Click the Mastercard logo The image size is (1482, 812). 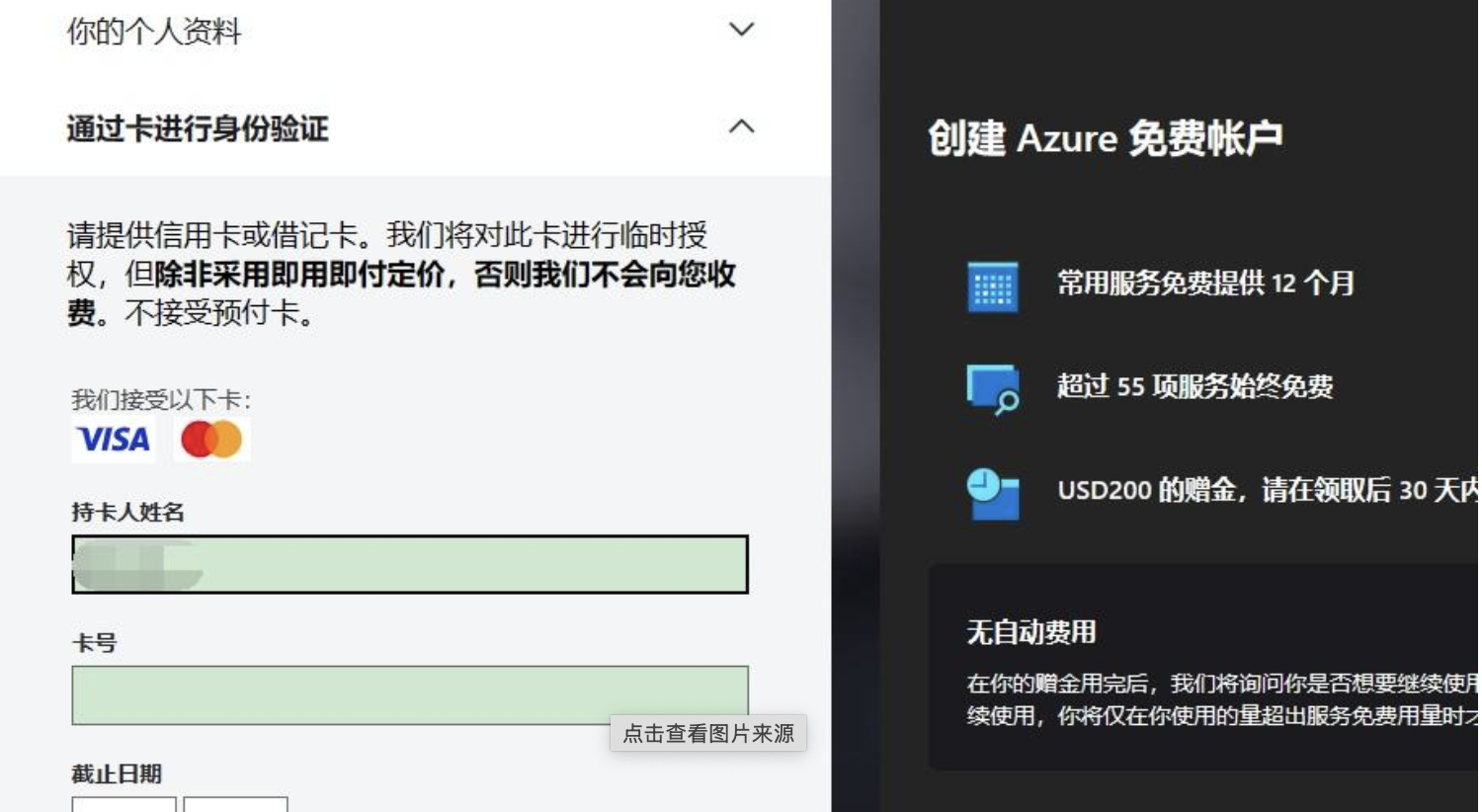click(211, 440)
